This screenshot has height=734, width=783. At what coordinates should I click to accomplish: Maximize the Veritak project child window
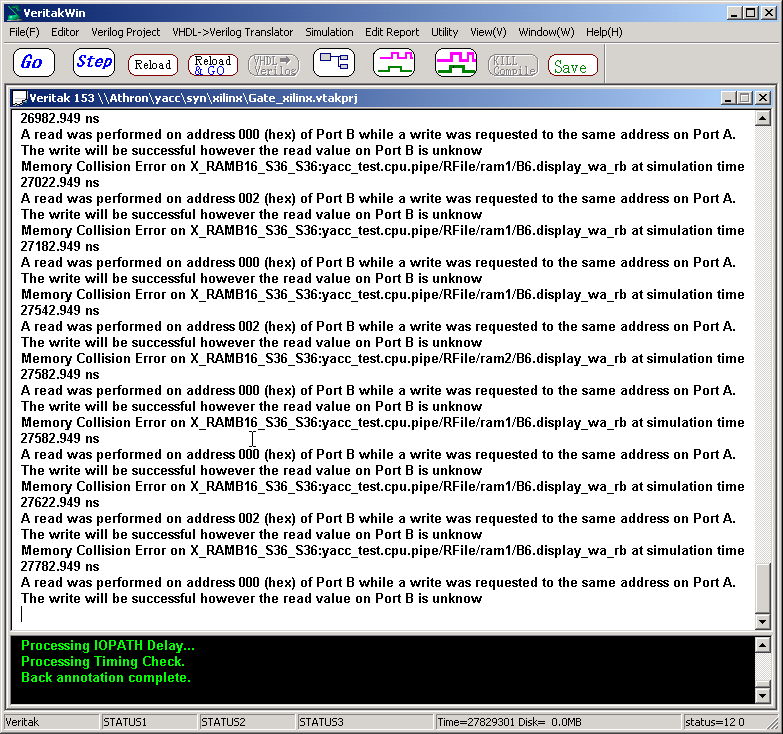743,98
